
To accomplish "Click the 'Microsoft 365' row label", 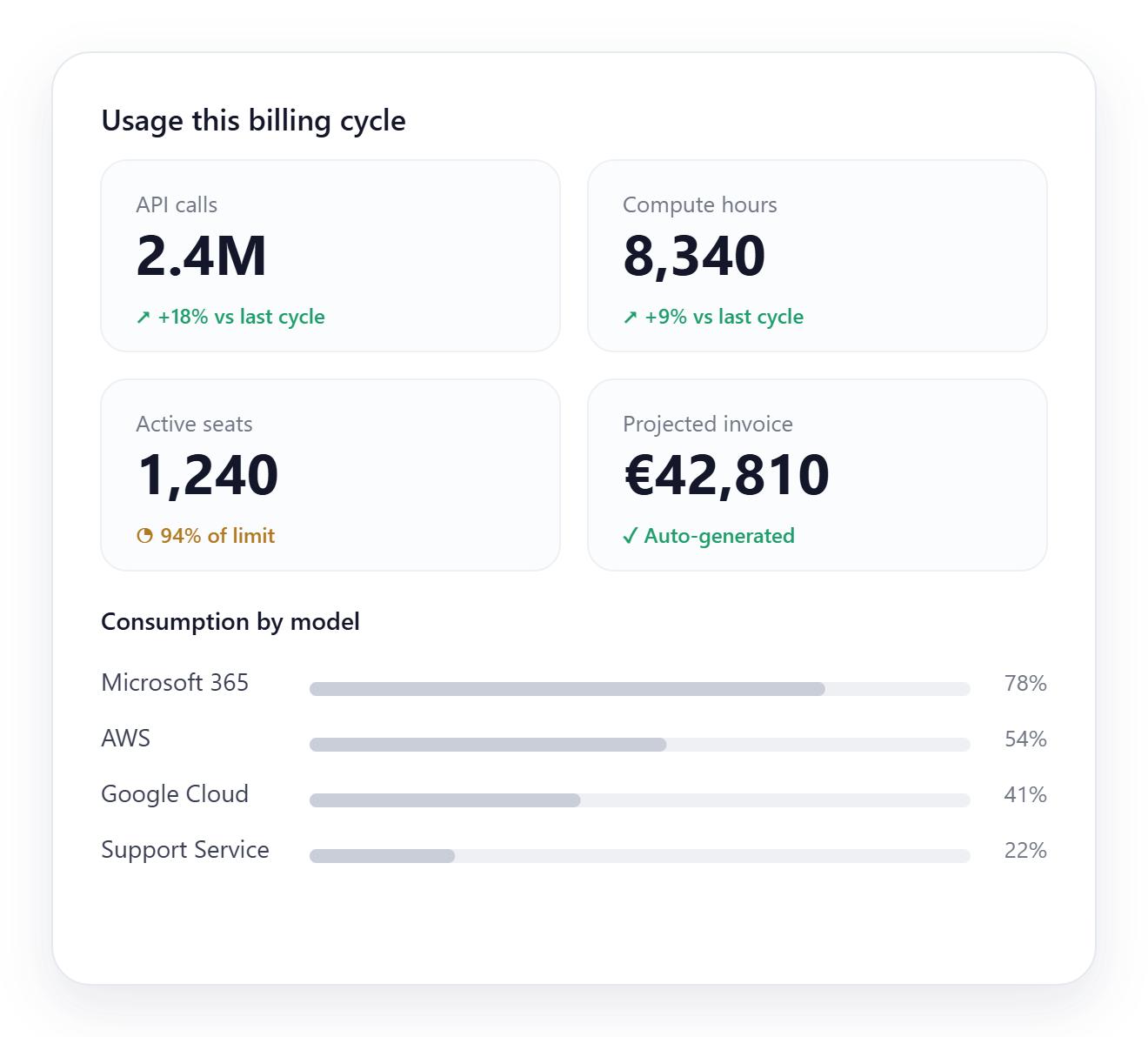I will (175, 683).
